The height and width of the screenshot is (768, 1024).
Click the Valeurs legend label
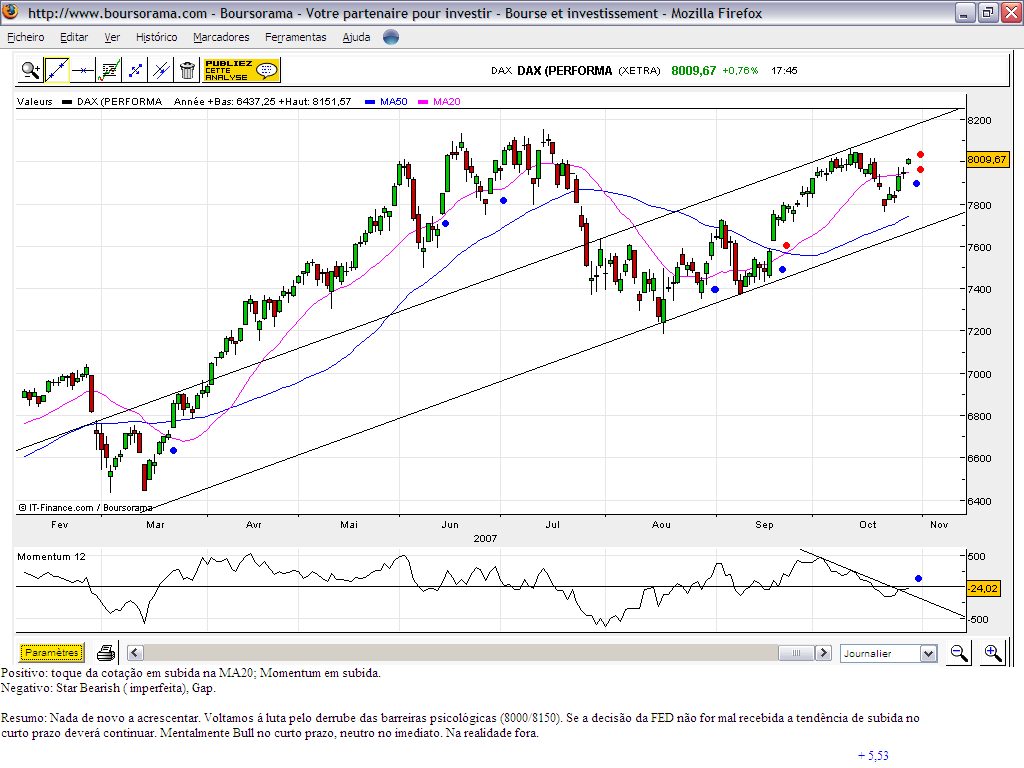coord(35,101)
